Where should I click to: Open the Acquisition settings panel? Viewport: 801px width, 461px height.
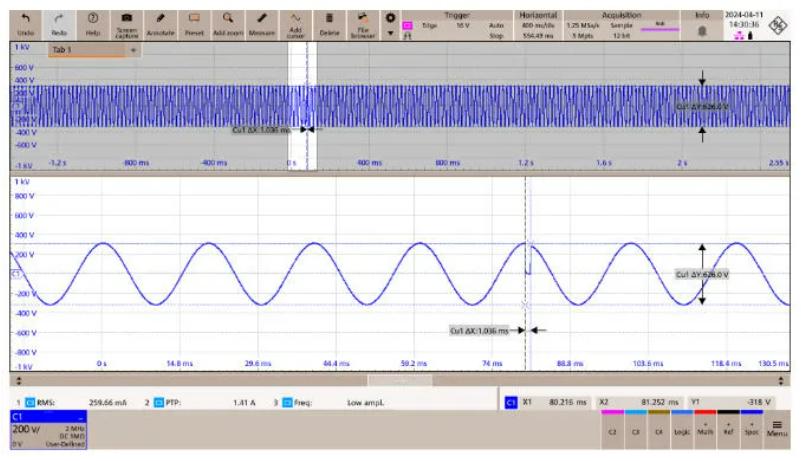622,25
